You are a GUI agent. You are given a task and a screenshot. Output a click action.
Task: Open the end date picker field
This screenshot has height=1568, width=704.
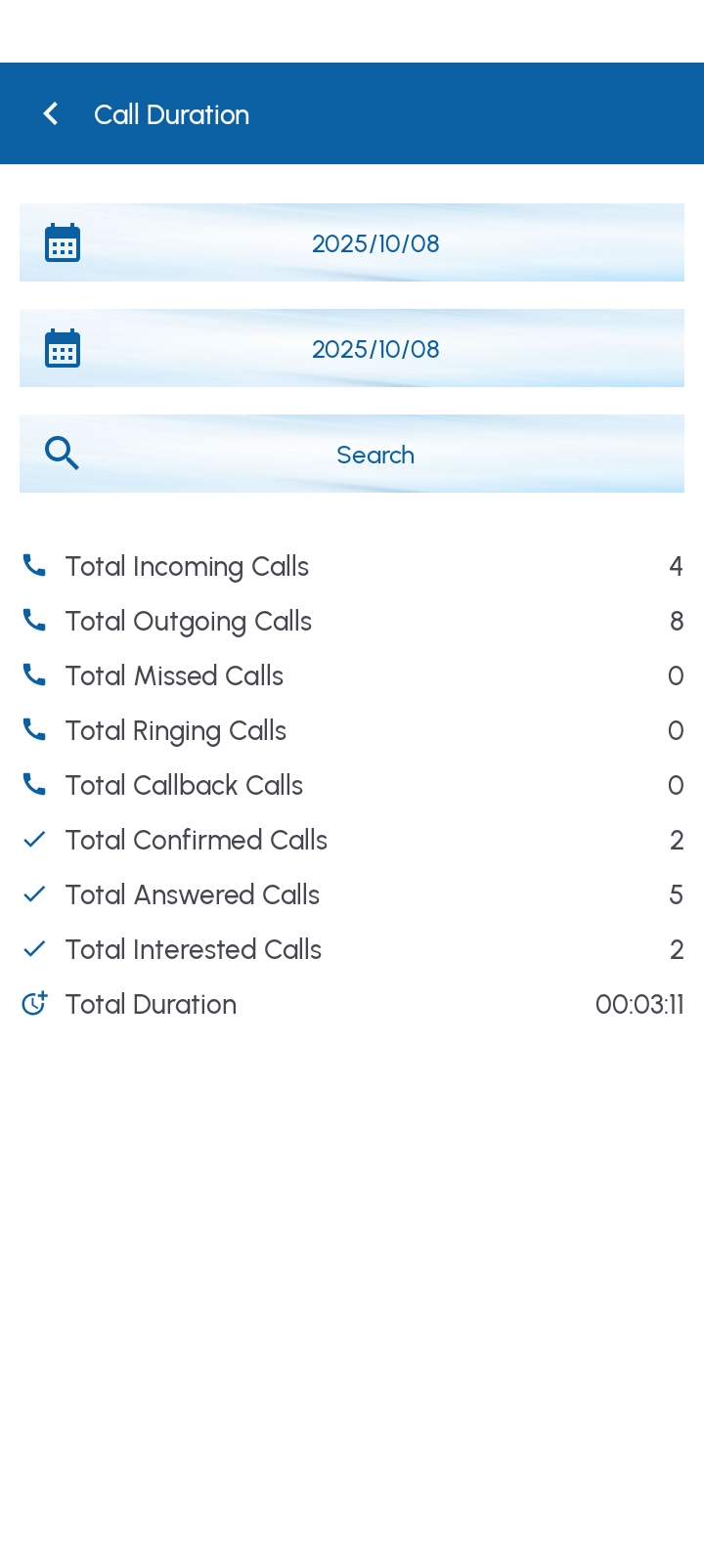click(375, 349)
